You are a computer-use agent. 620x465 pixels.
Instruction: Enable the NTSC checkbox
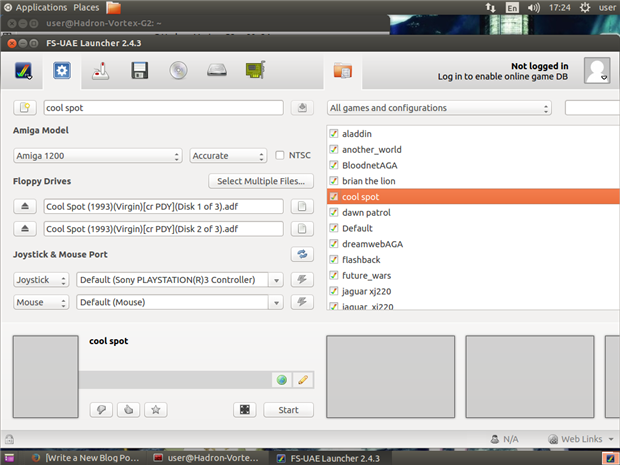point(280,155)
